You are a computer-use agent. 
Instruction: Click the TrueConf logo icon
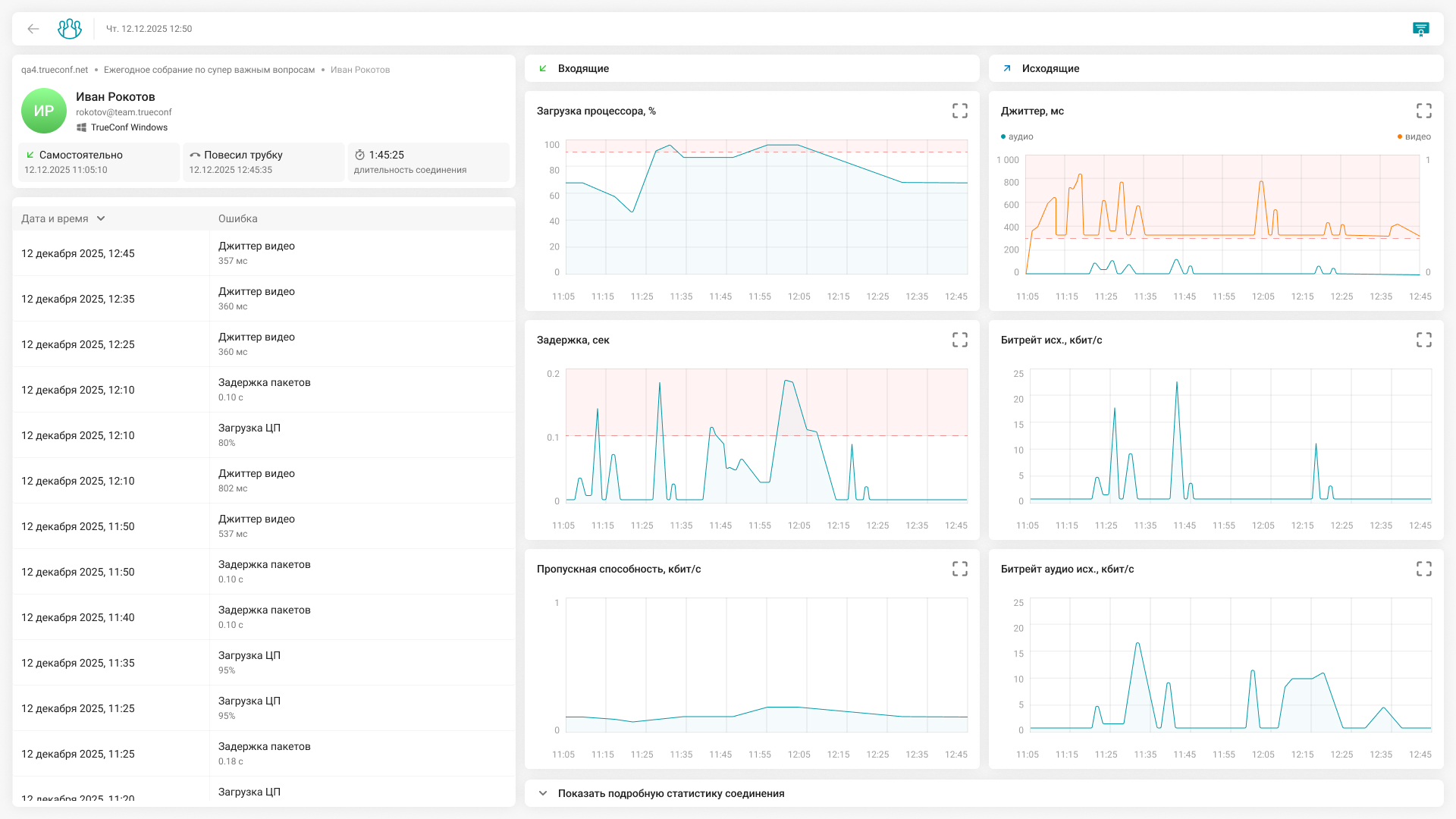pos(69,29)
